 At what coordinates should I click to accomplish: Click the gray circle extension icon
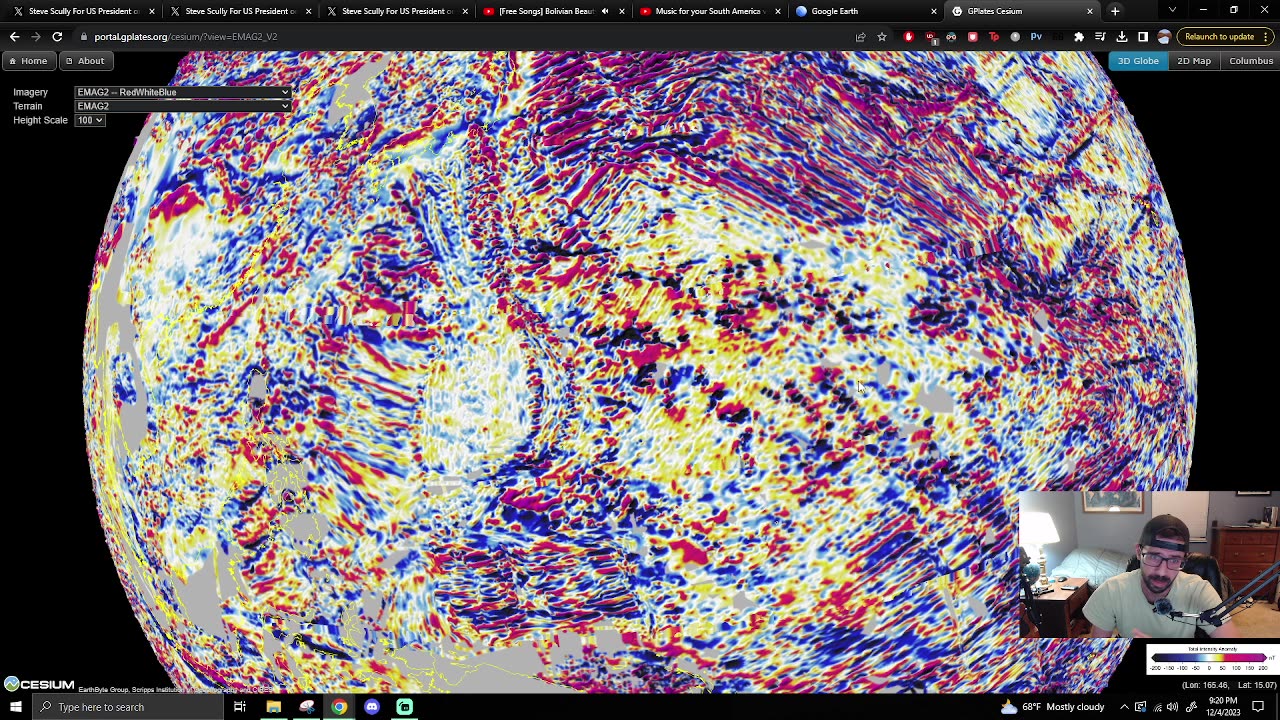pyautogui.click(x=1015, y=37)
